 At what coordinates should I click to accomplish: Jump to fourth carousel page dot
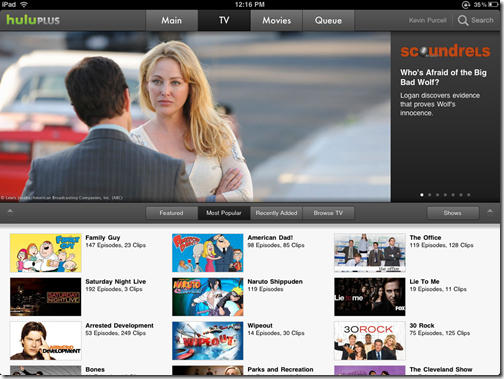click(x=445, y=195)
